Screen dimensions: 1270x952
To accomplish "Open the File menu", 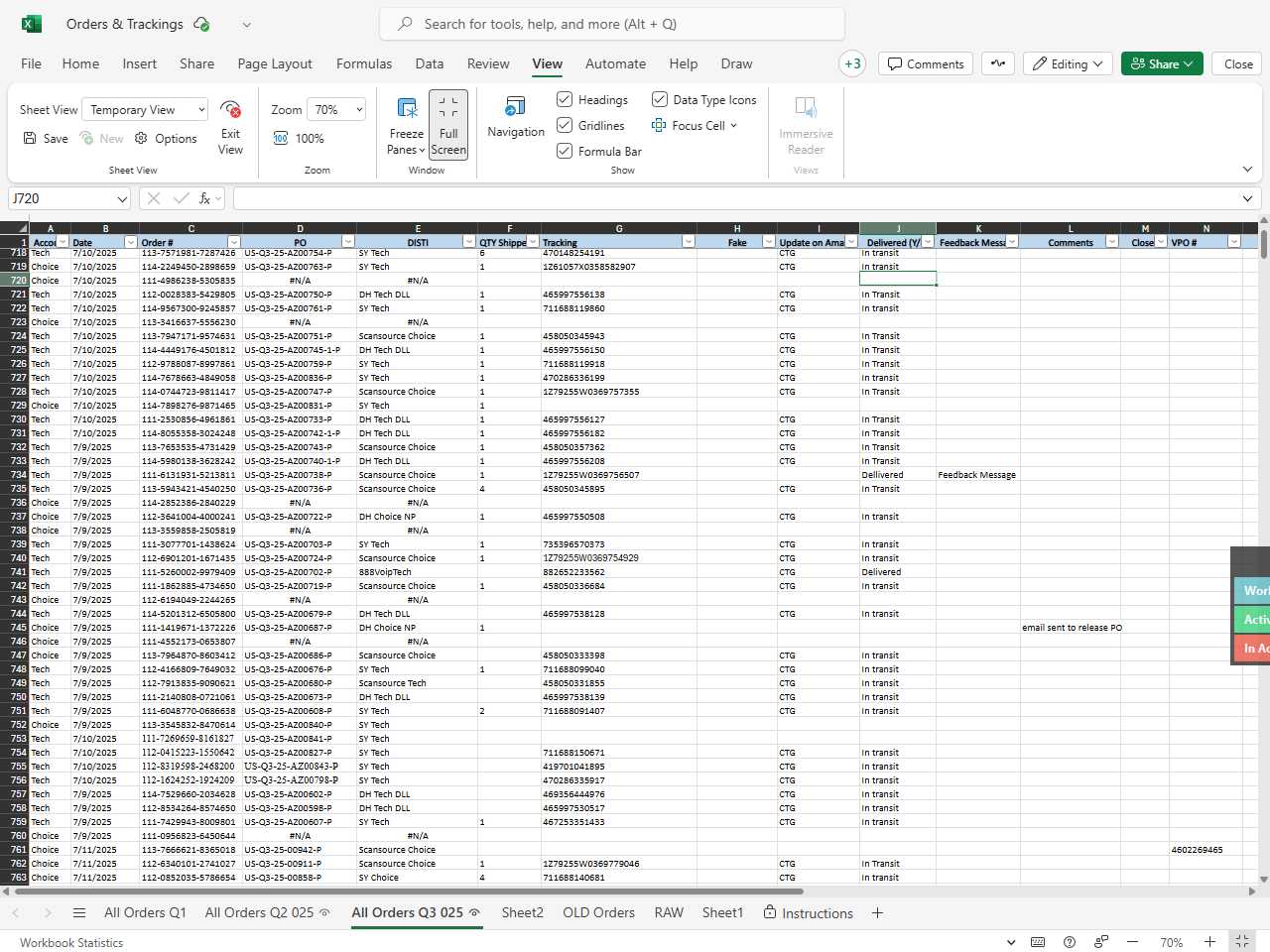I will tap(32, 63).
